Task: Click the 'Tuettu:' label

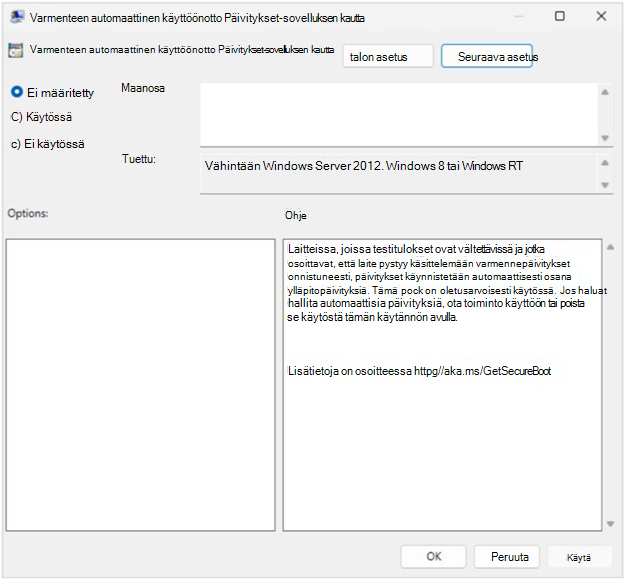Action: (x=139, y=159)
